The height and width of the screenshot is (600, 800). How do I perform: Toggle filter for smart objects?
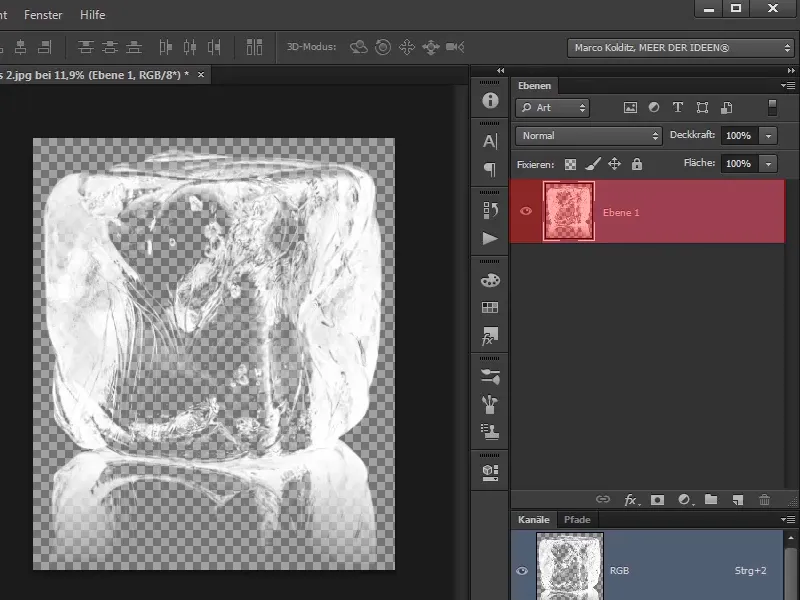tap(727, 108)
